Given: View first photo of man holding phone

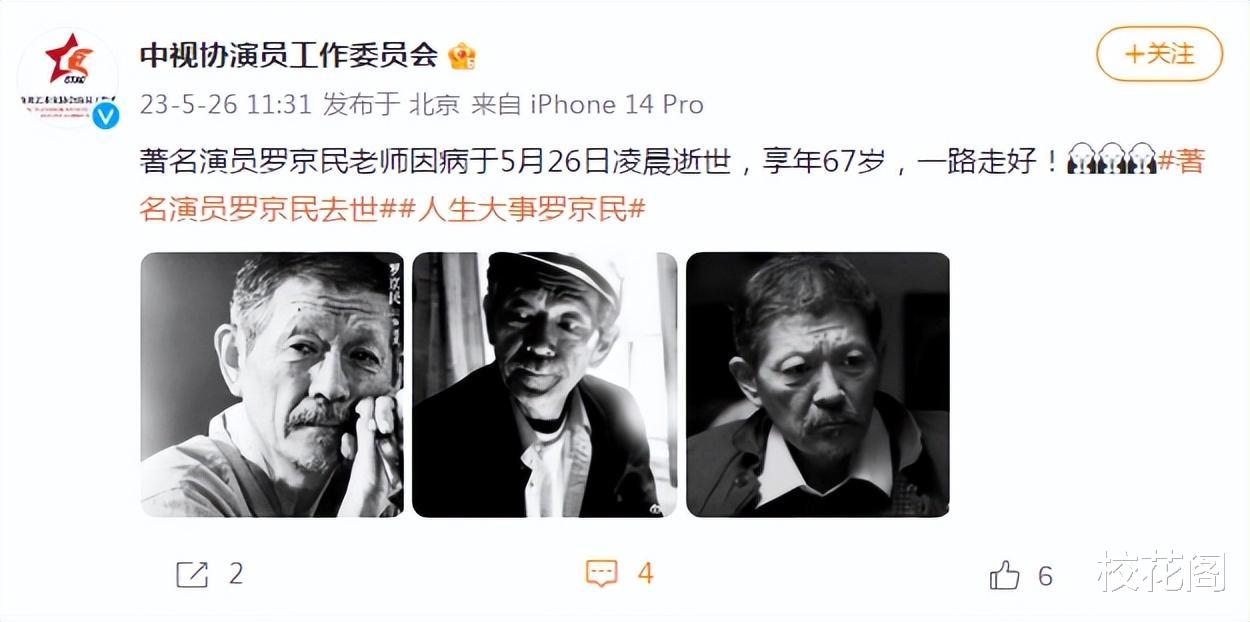Looking at the screenshot, I should [272, 385].
